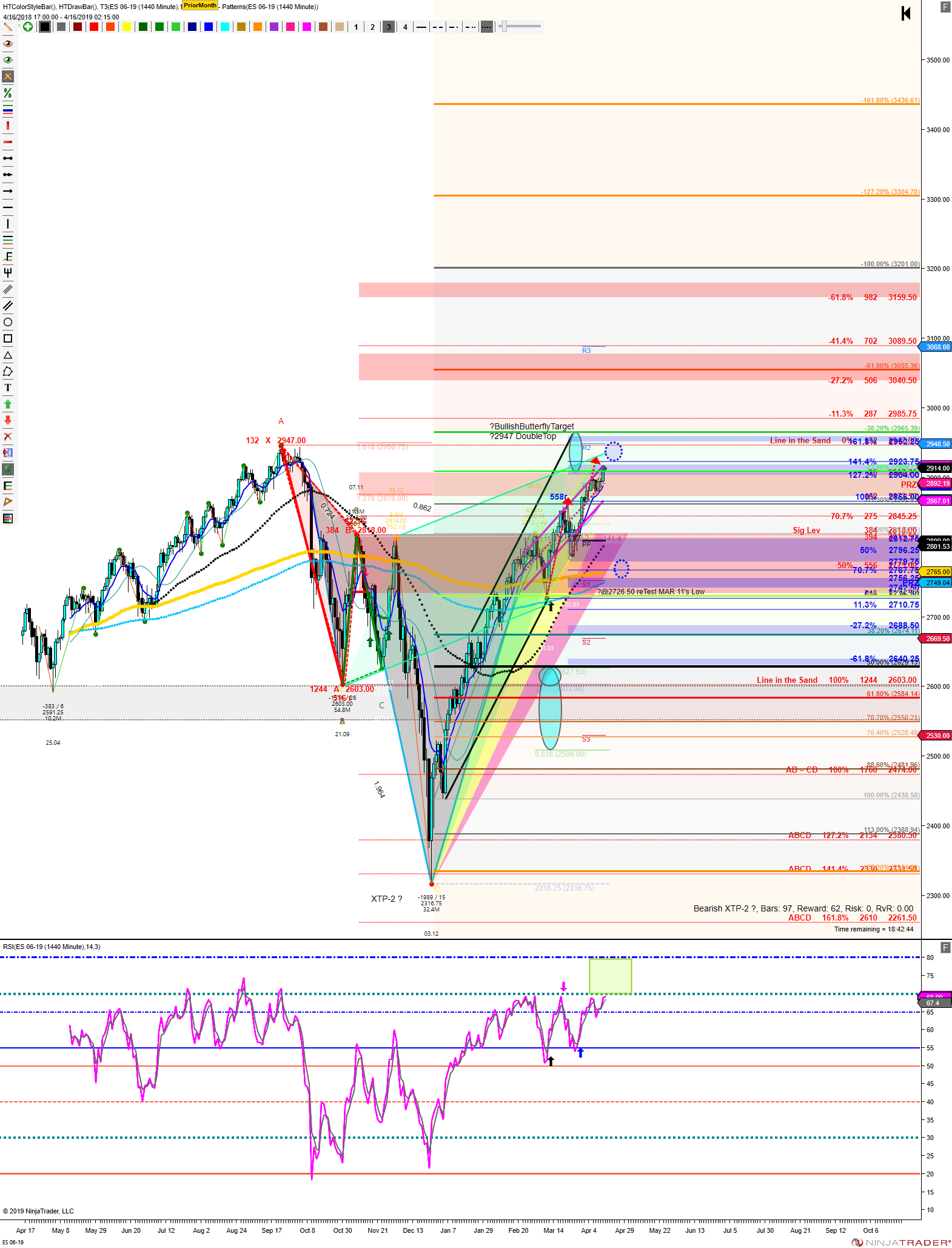Set line width to 1

tap(356, 27)
